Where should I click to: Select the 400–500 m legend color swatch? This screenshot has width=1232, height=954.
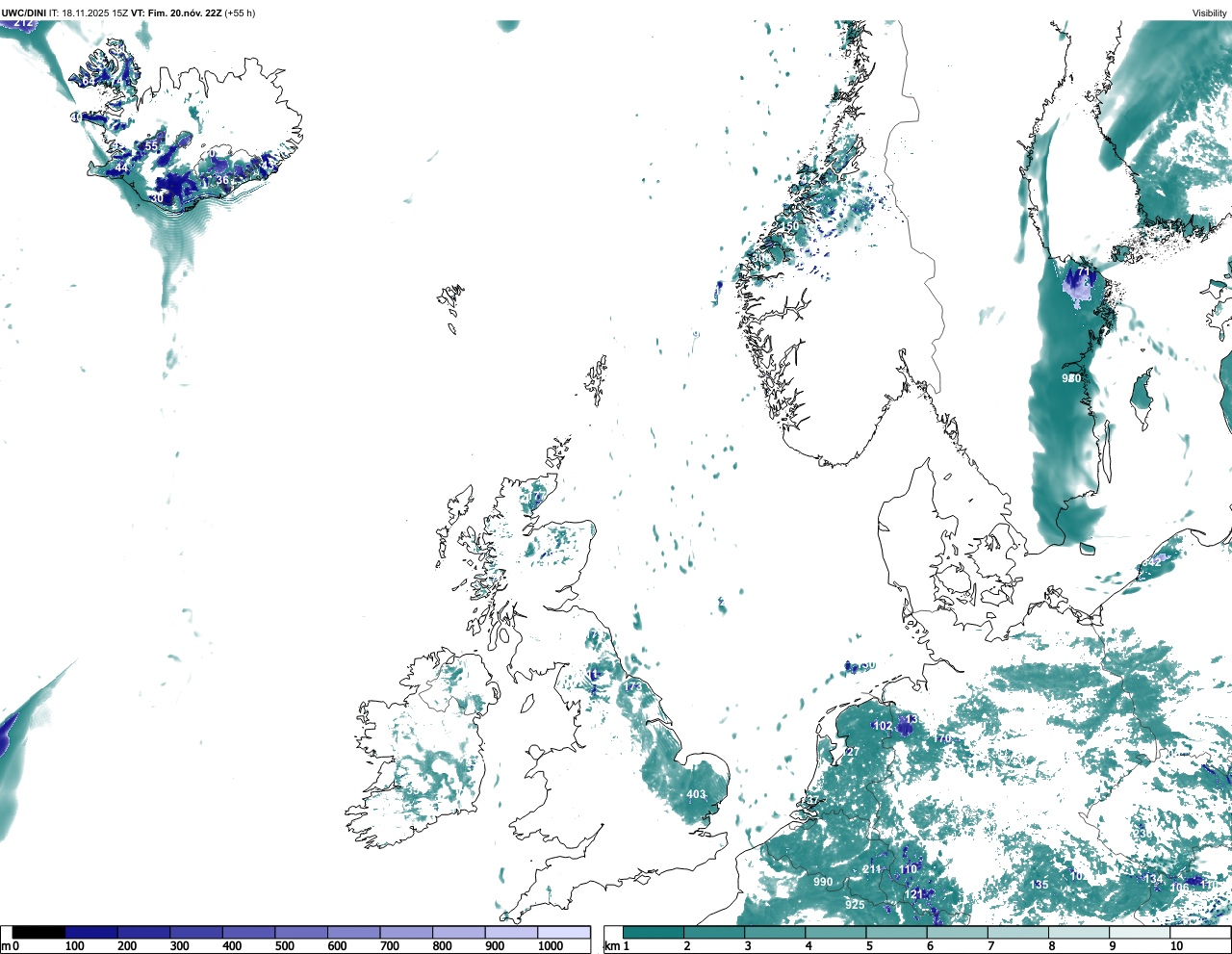click(x=248, y=933)
